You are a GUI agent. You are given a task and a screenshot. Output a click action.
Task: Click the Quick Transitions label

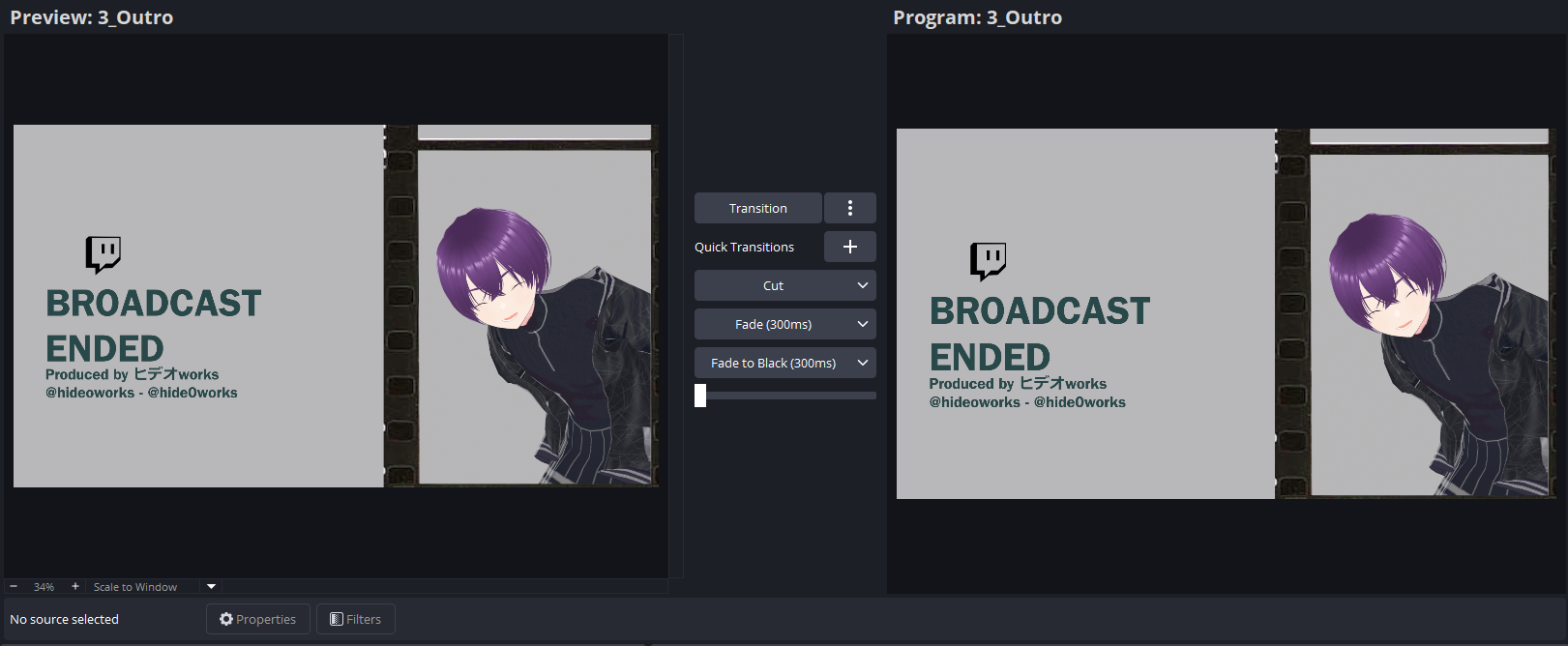tap(744, 247)
